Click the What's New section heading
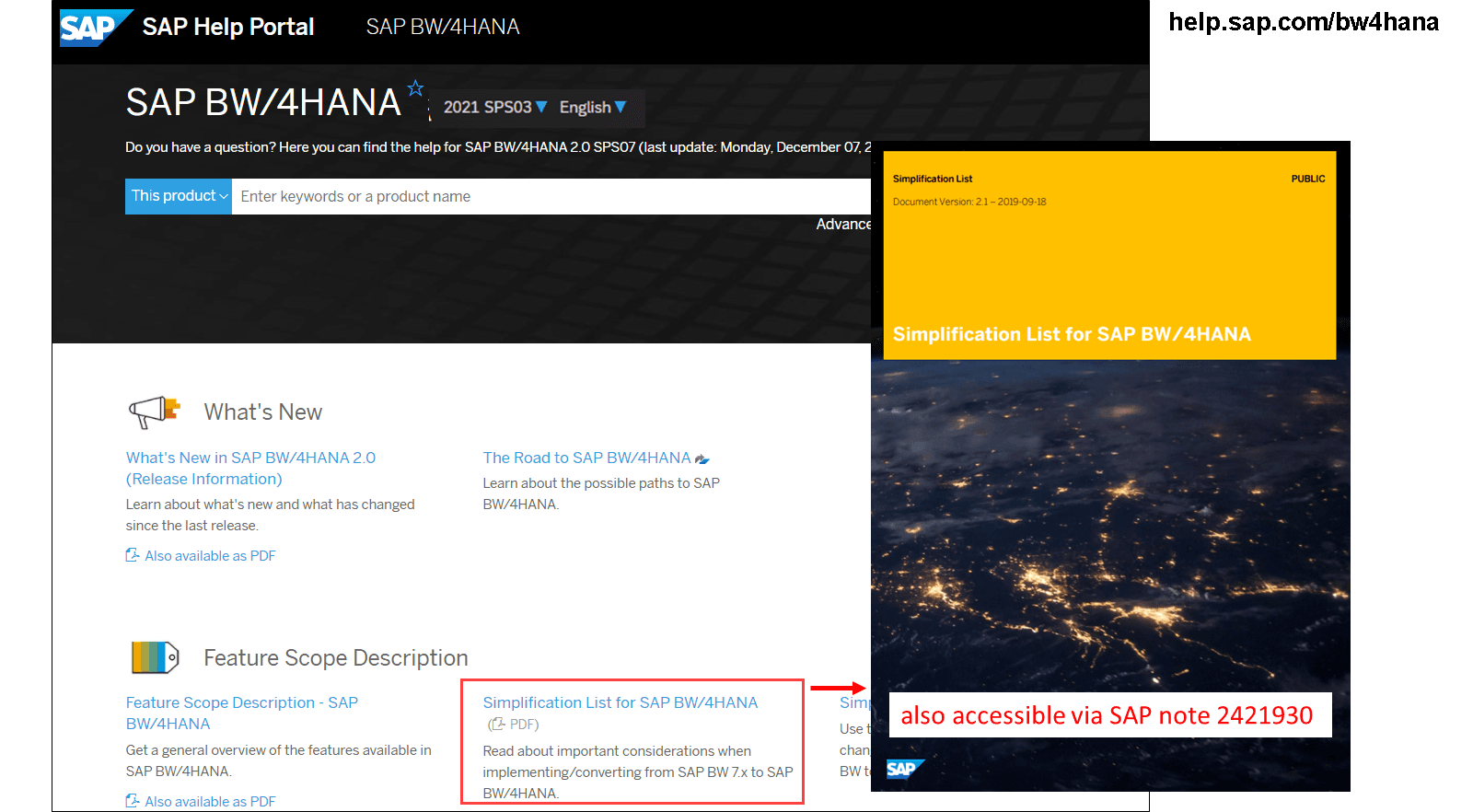This screenshot has height=812, width=1473. (x=263, y=412)
